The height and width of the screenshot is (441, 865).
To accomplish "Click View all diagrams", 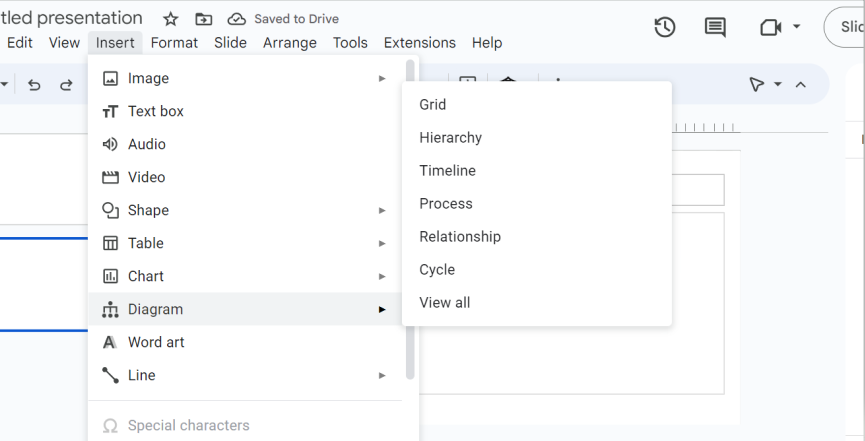I will [444, 303].
